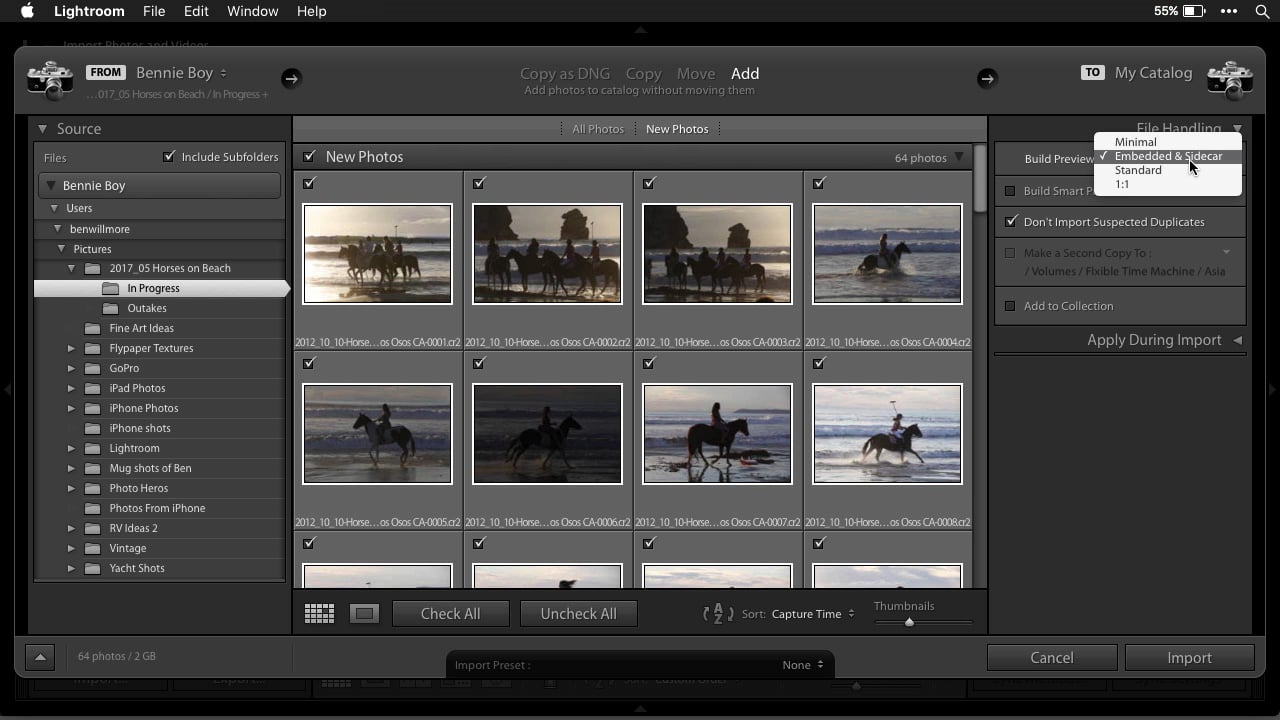Uncheck photo CA-0005.cr2 checkbox
Image resolution: width=1280 pixels, height=720 pixels.
coord(309,363)
